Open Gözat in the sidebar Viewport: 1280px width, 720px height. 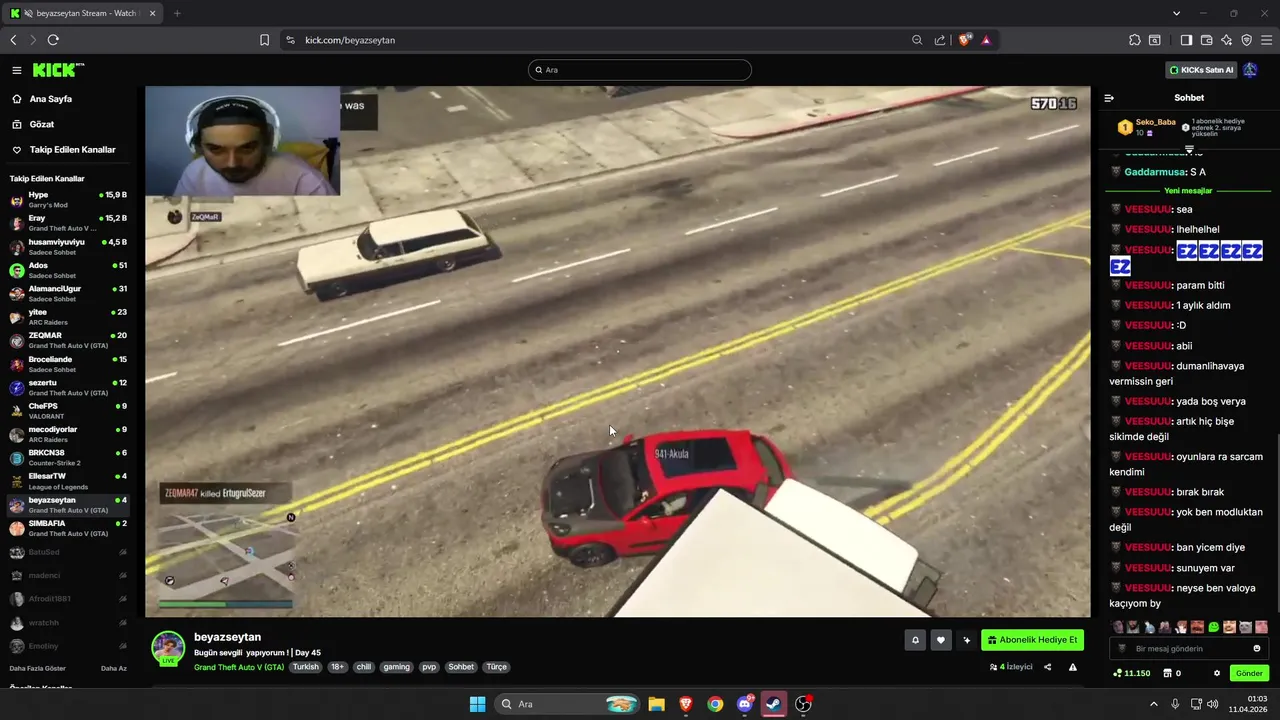click(42, 124)
